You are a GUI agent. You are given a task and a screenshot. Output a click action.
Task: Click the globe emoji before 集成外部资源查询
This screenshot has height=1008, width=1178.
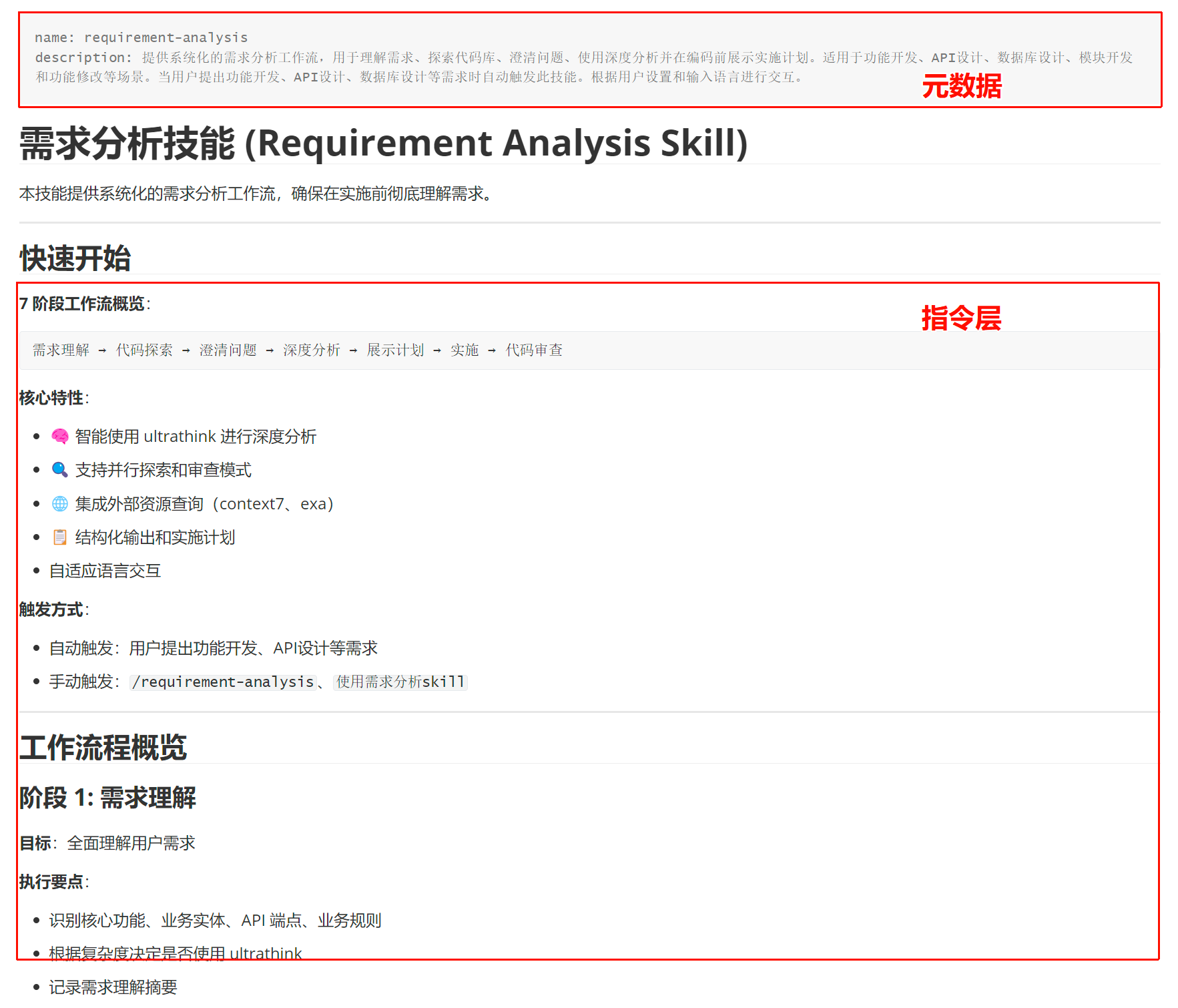[x=60, y=504]
